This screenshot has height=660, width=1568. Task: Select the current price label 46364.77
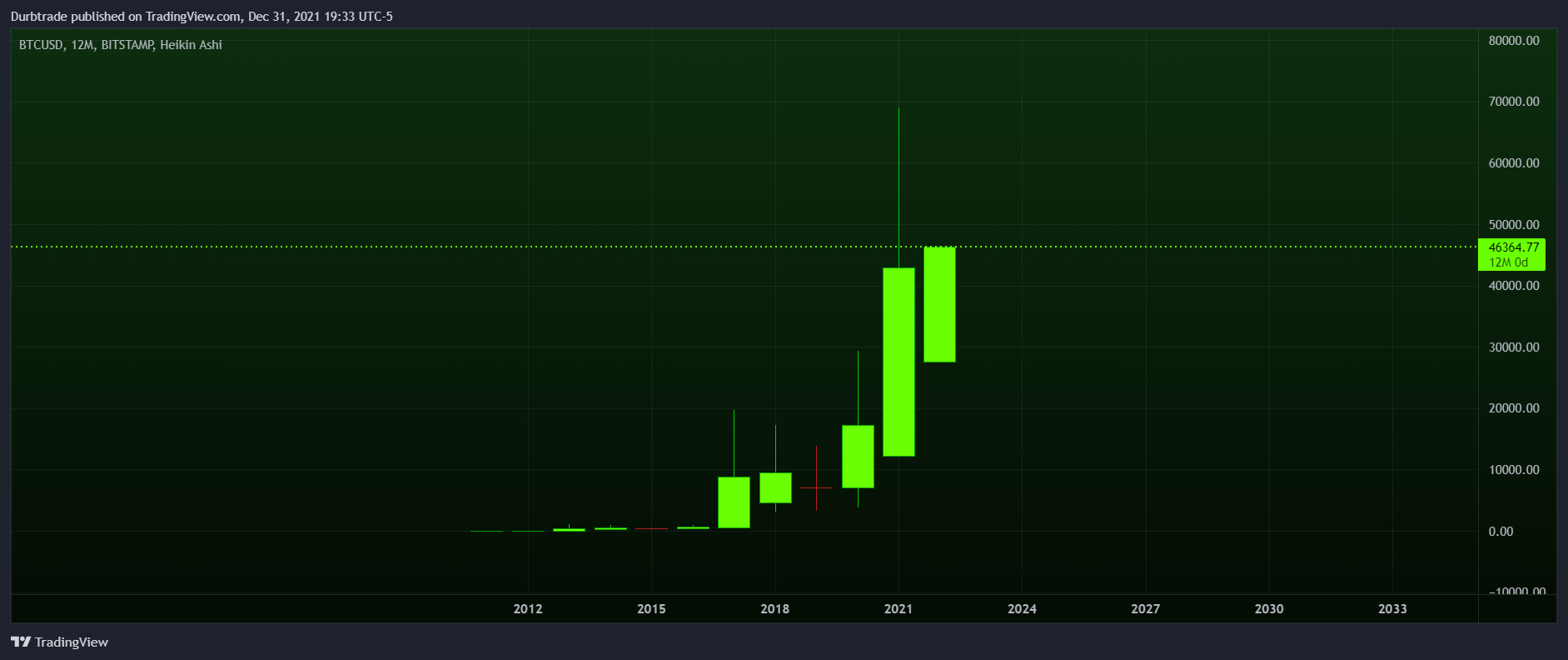point(1513,247)
